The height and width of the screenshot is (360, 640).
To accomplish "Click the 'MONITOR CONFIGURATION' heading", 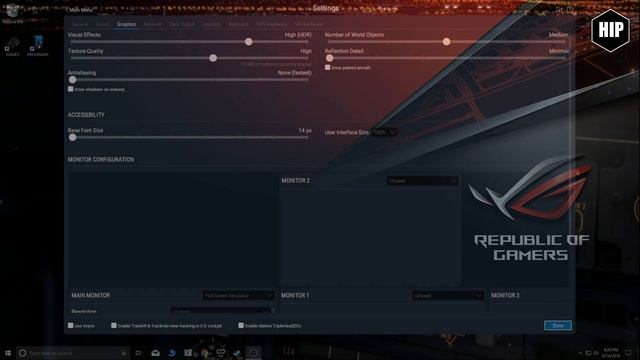I will (101, 159).
